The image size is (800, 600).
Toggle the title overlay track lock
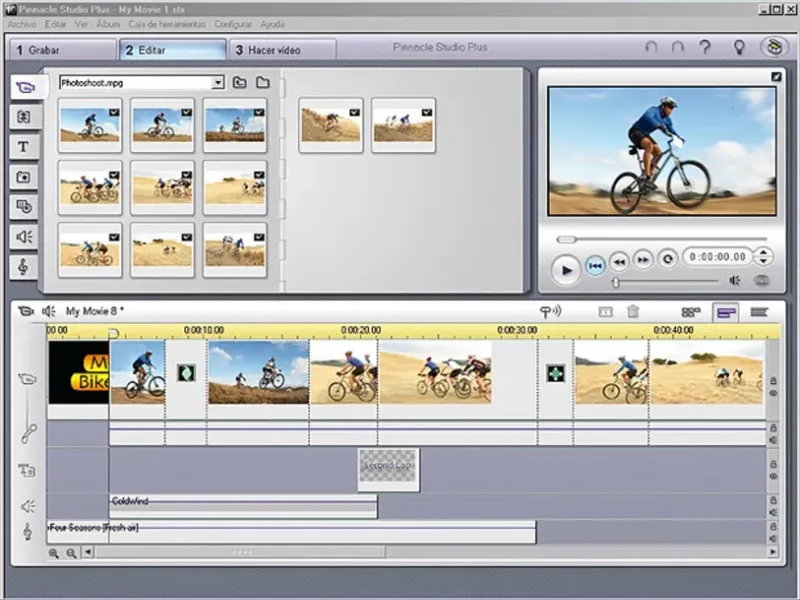click(772, 464)
